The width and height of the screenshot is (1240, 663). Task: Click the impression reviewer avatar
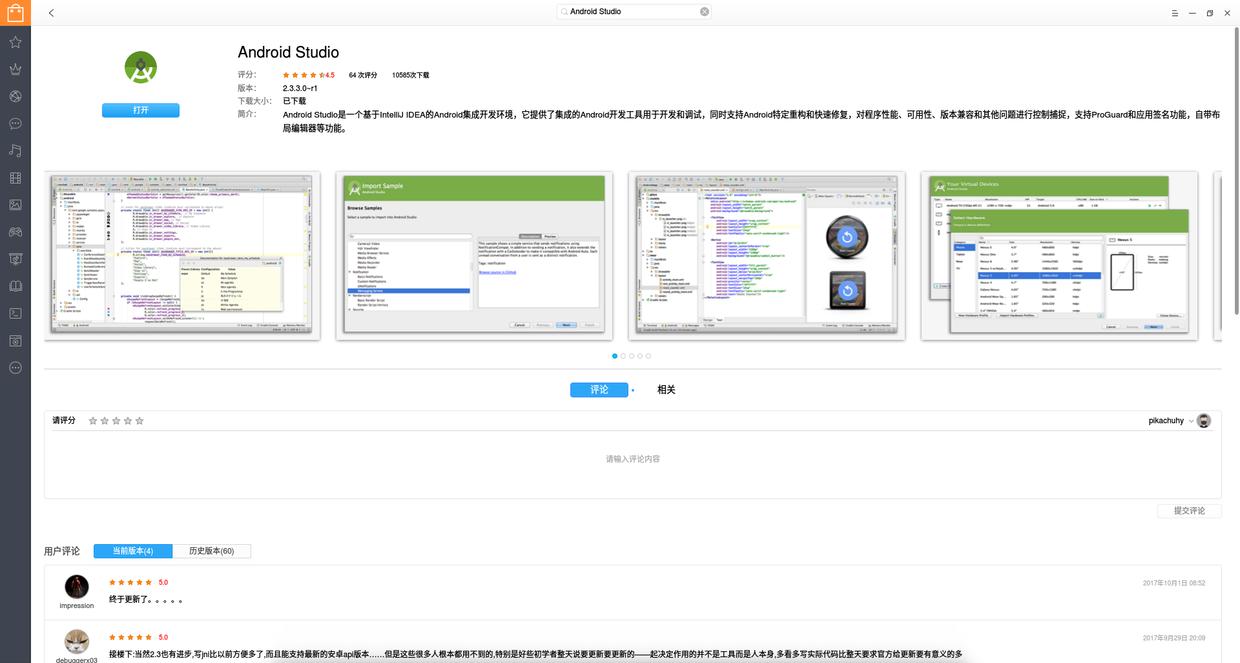[76, 587]
